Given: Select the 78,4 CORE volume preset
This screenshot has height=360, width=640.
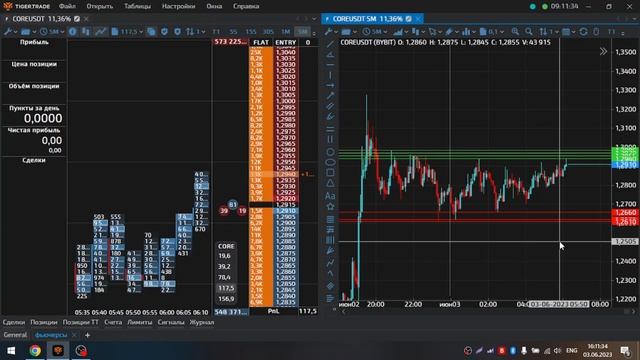Looking at the screenshot, I should [224, 277].
